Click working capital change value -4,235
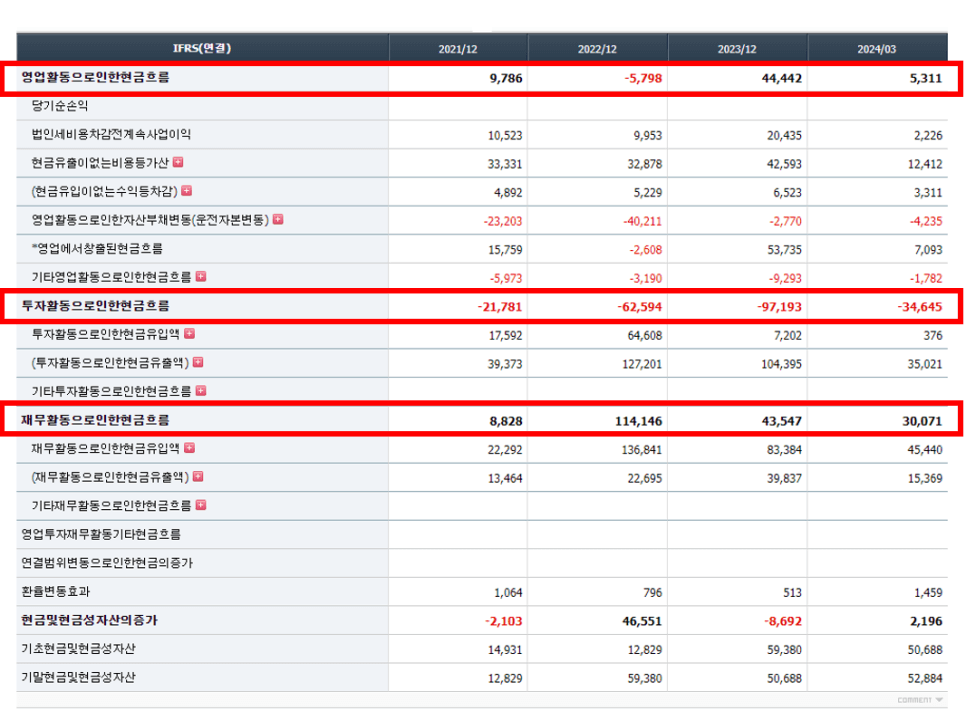The width and height of the screenshot is (966, 711). pyautogui.click(x=926, y=221)
